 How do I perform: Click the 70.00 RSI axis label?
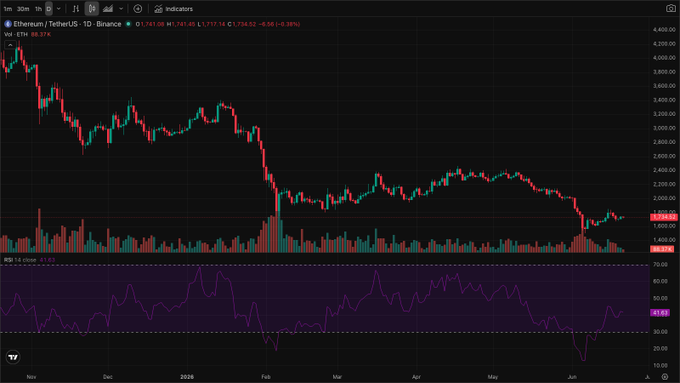pyautogui.click(x=660, y=264)
